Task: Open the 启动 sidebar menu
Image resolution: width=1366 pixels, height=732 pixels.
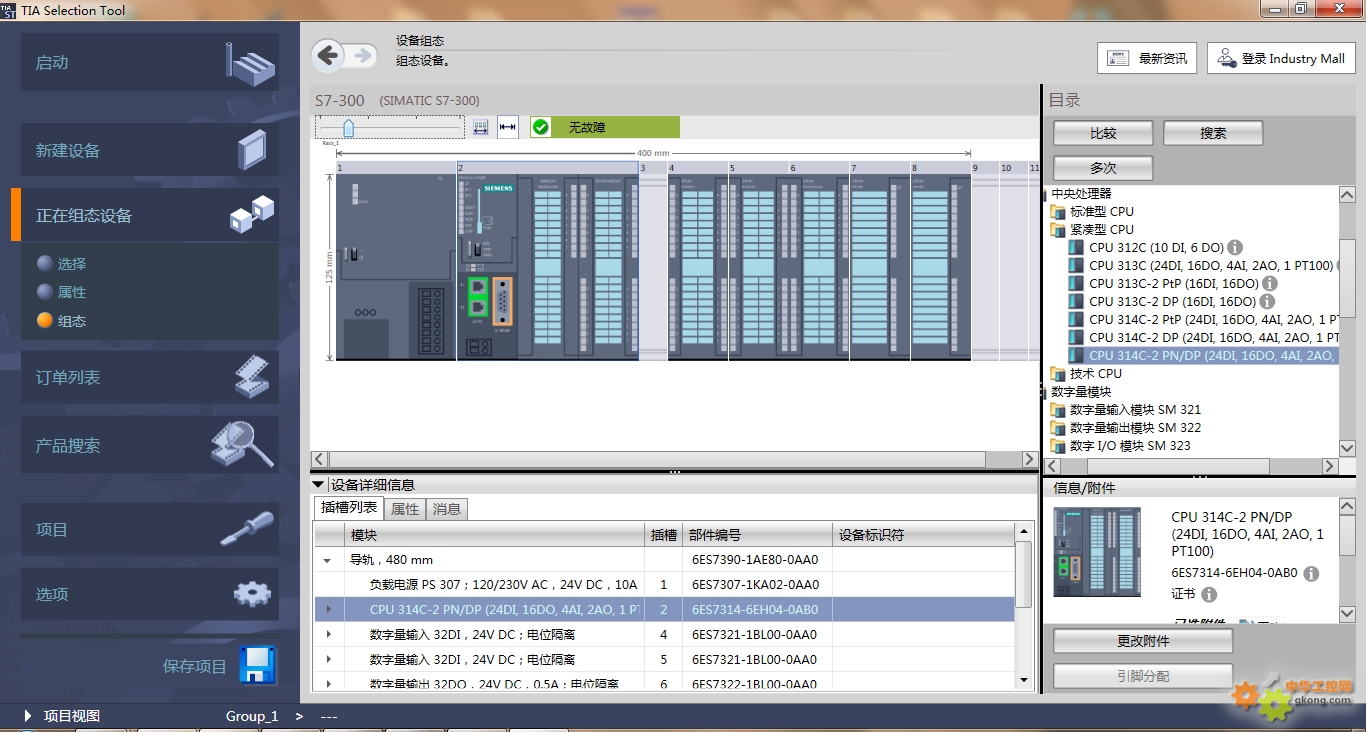Action: [x=150, y=62]
